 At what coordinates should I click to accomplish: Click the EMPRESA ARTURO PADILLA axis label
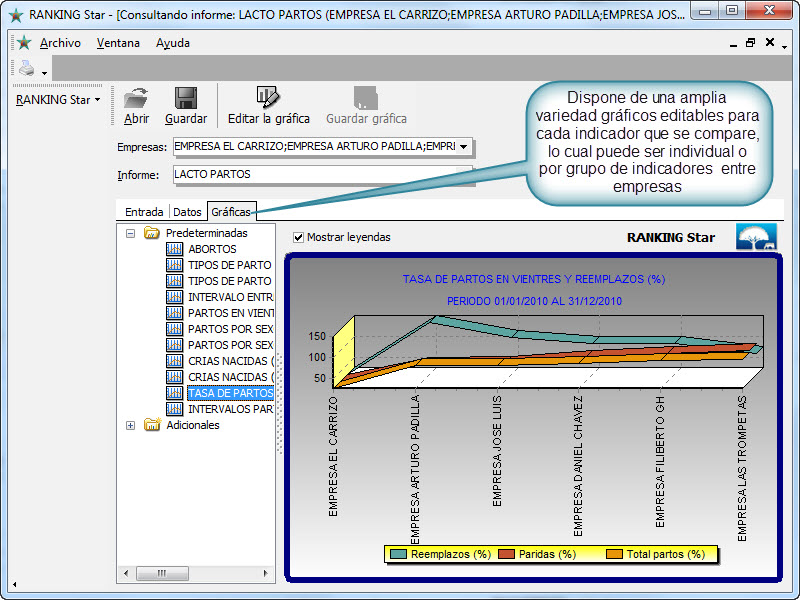(x=415, y=470)
